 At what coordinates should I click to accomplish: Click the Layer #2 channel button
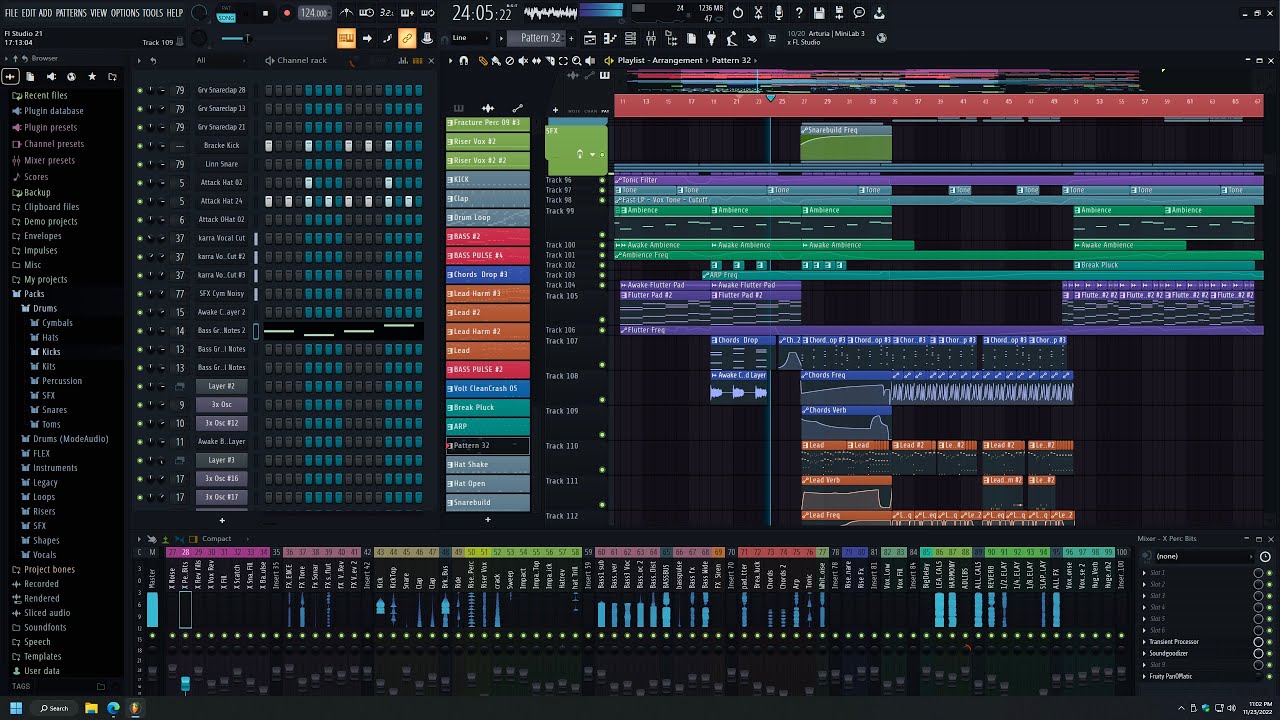221,386
